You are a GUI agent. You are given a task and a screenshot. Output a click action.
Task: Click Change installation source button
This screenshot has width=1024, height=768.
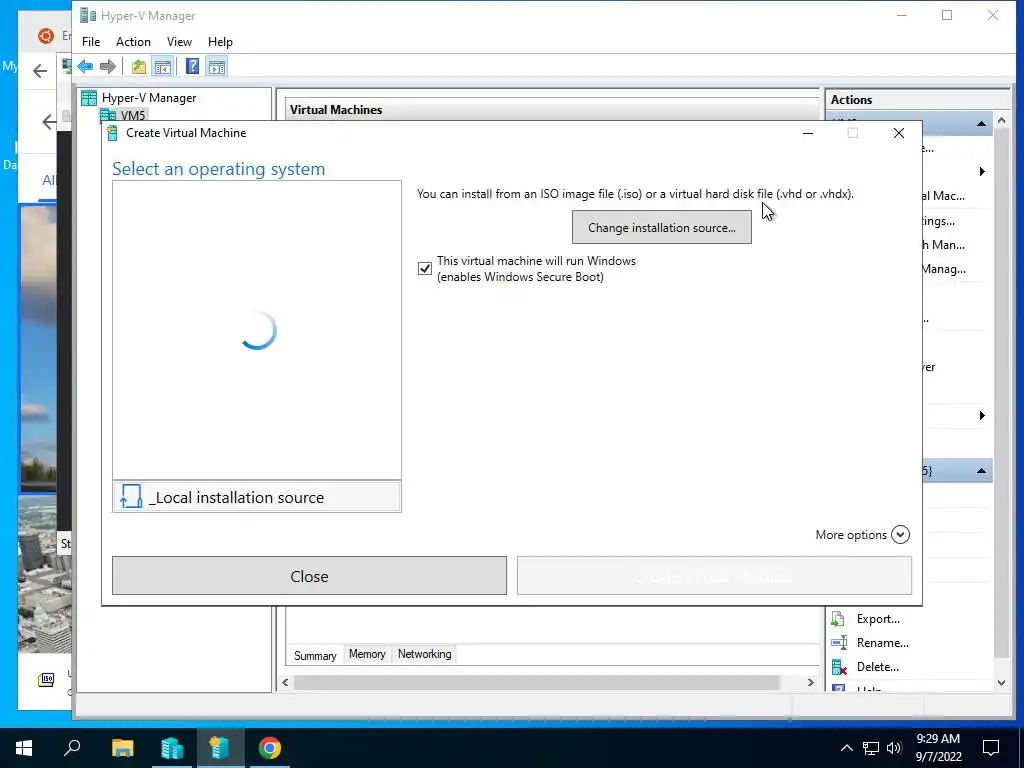(662, 227)
